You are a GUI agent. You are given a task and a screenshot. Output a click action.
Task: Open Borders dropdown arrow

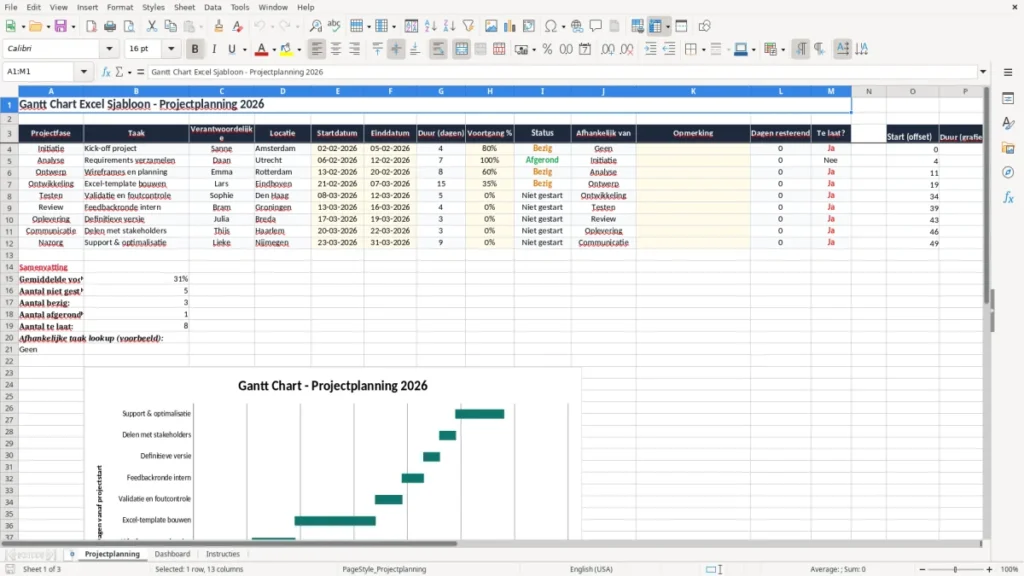point(703,50)
